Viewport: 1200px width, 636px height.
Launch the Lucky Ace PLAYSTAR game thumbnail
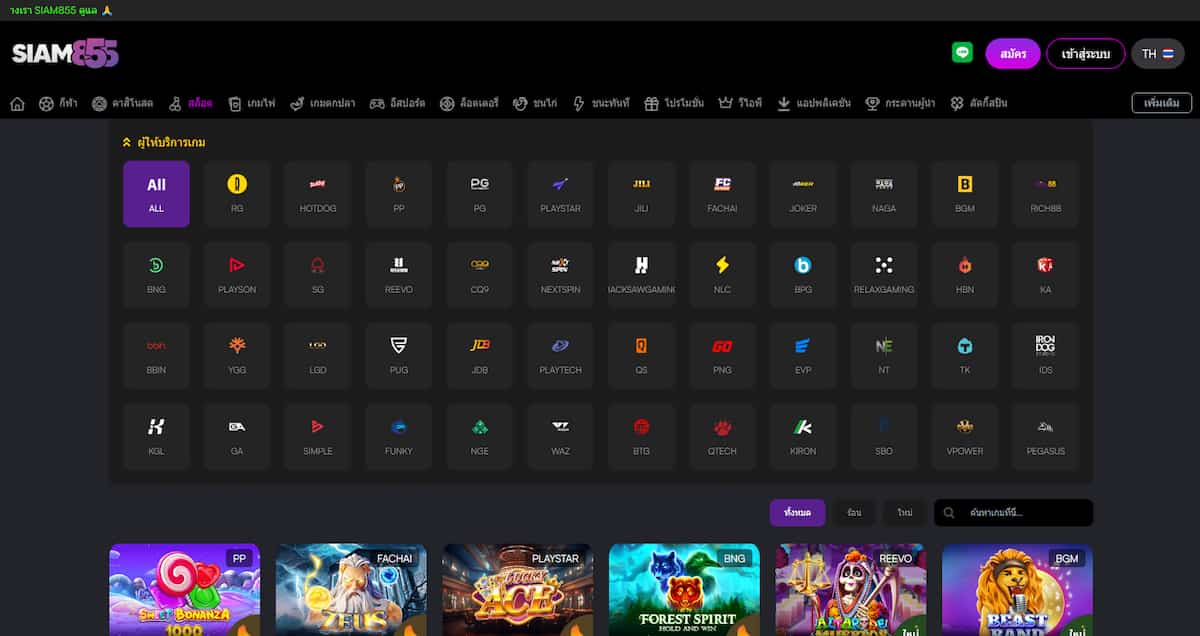518,590
